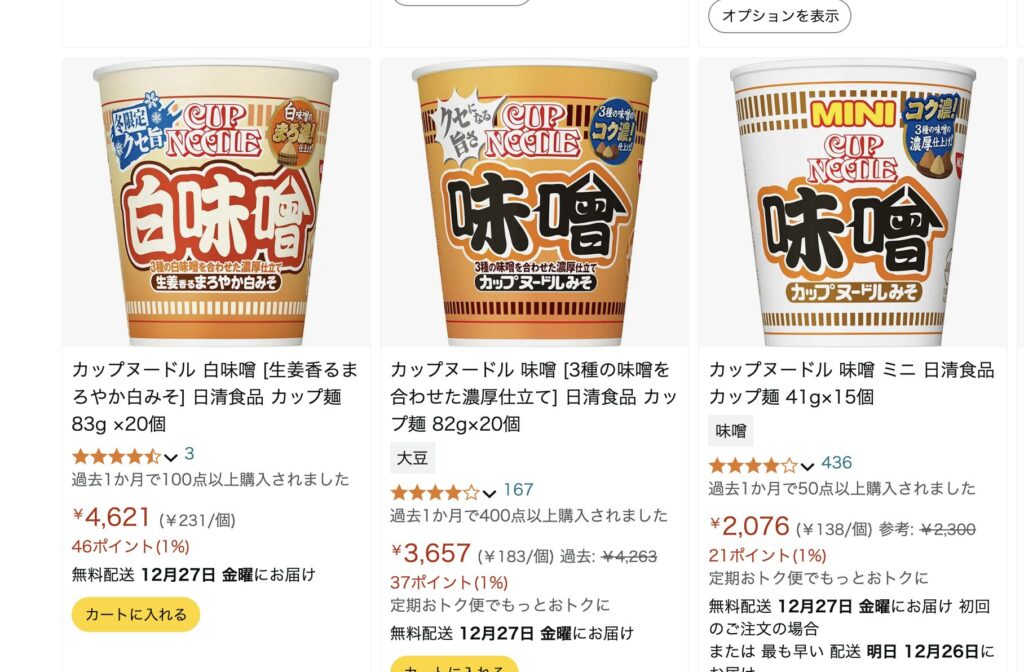Image resolution: width=1024 pixels, height=672 pixels.
Task: Click star rating icons of white miso product
Action: [x=116, y=456]
